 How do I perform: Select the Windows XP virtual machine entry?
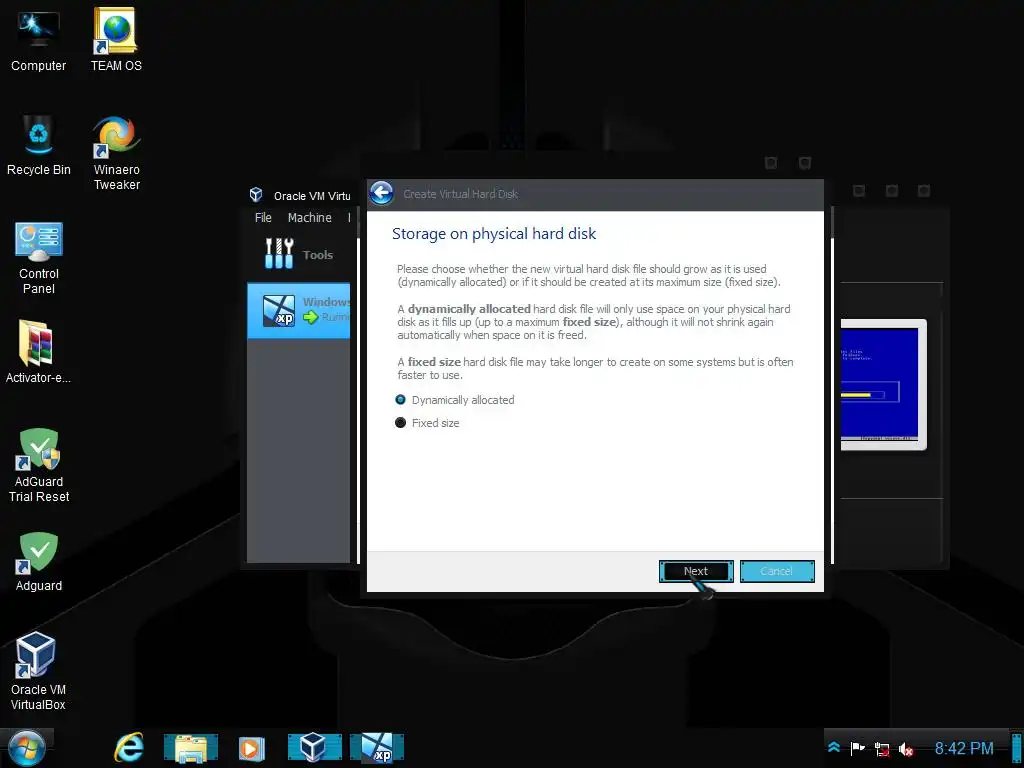pos(299,310)
